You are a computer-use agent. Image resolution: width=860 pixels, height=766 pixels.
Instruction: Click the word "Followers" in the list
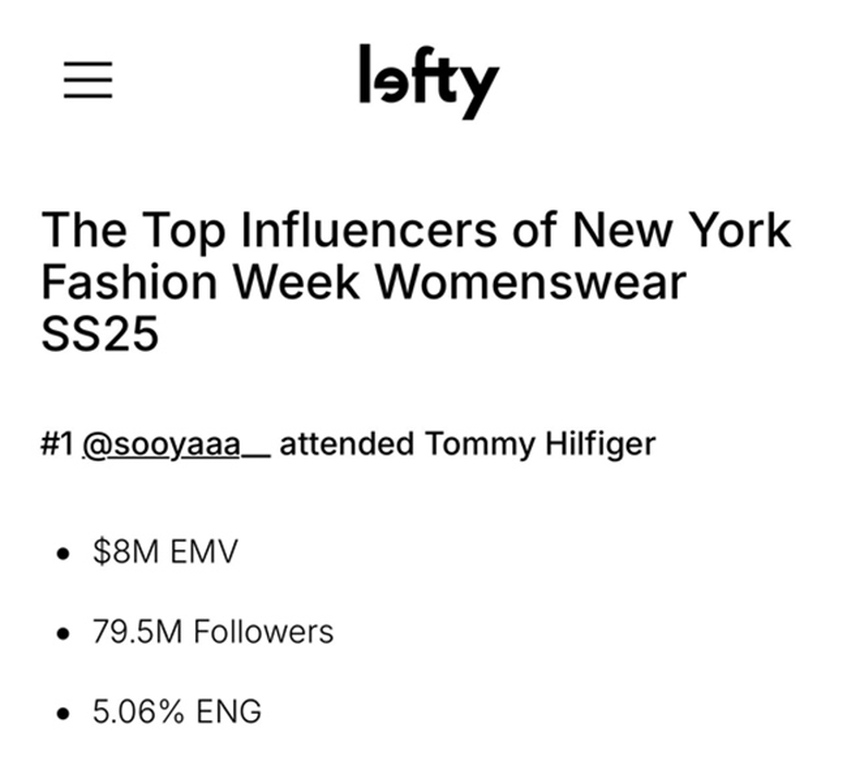click(263, 631)
